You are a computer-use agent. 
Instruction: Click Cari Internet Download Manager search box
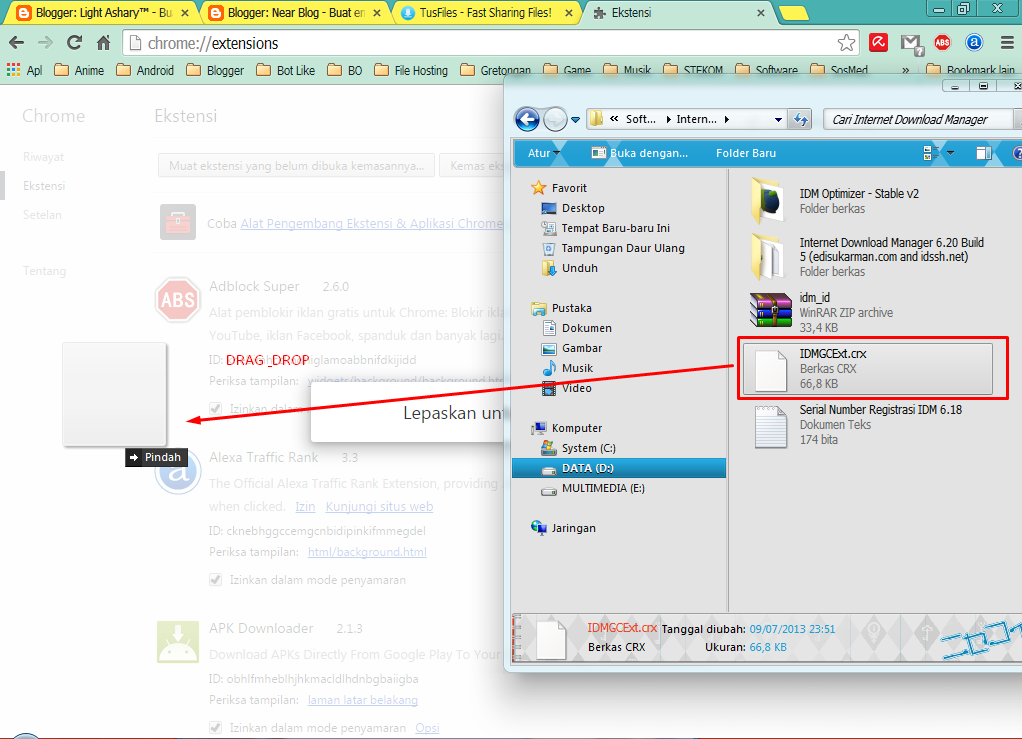919,119
